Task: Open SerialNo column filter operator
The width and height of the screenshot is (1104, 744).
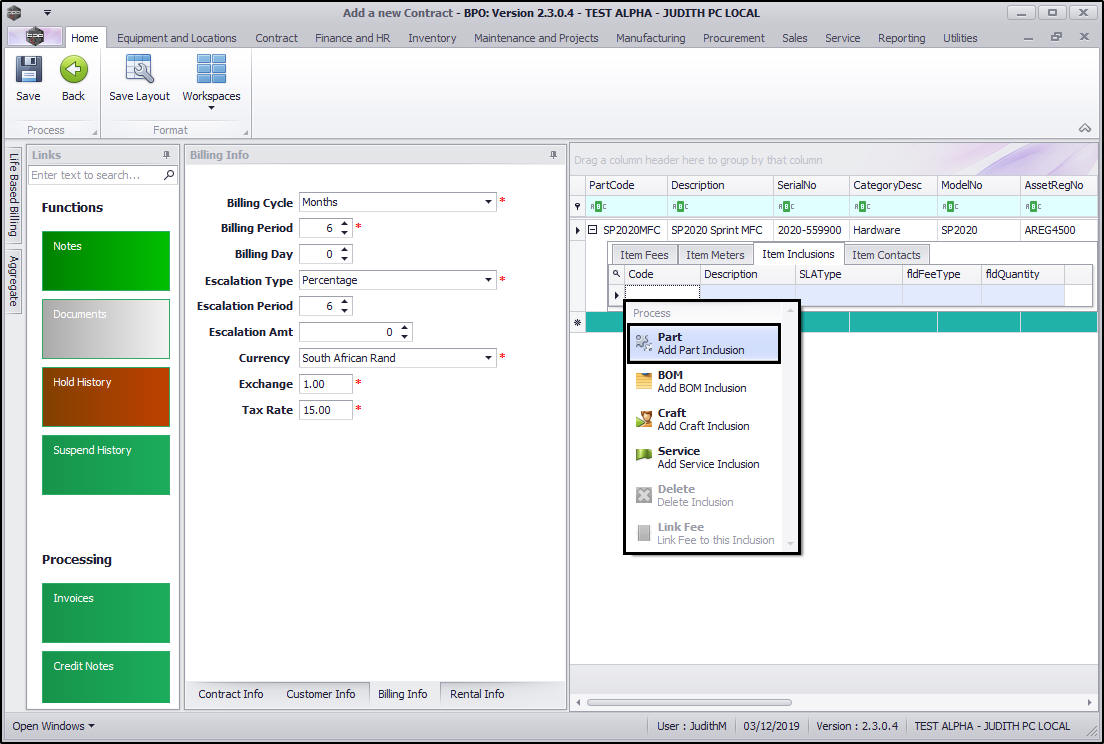Action: point(786,206)
